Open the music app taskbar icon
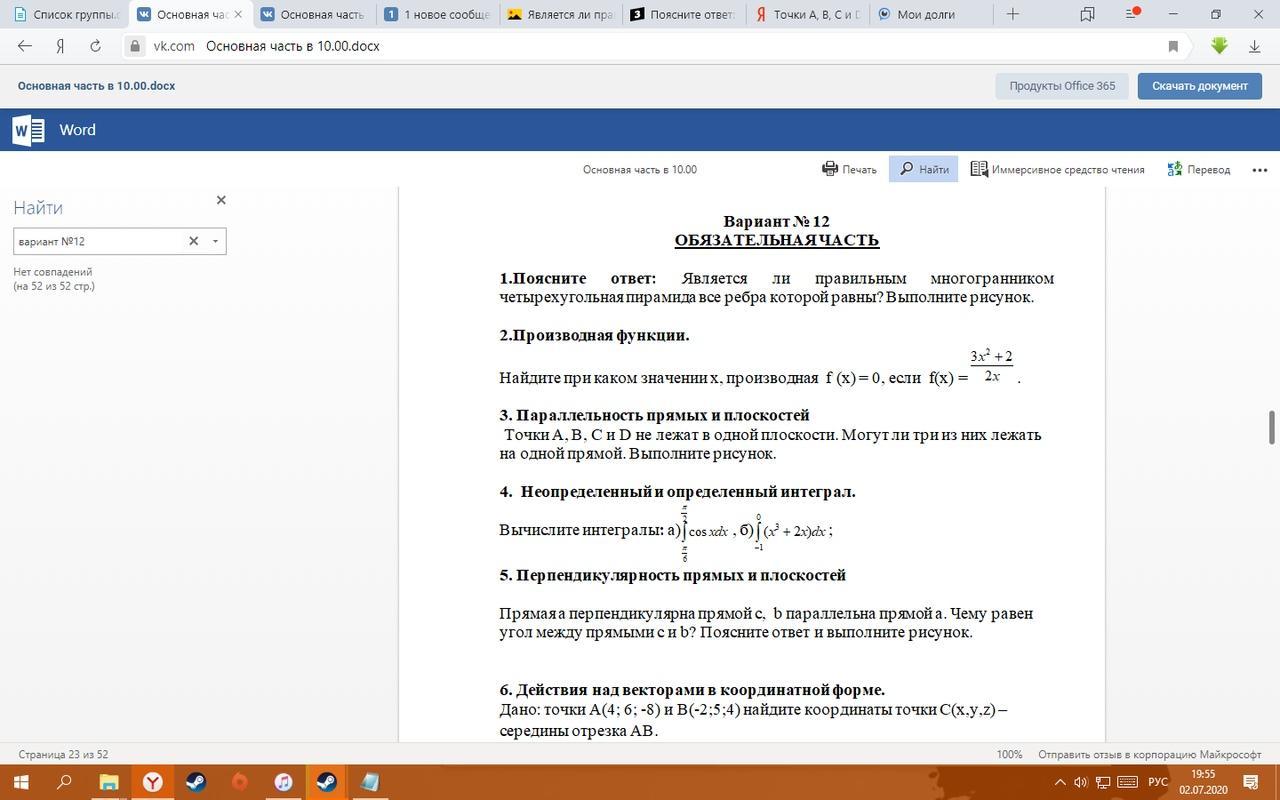This screenshot has width=1280, height=800. point(283,782)
